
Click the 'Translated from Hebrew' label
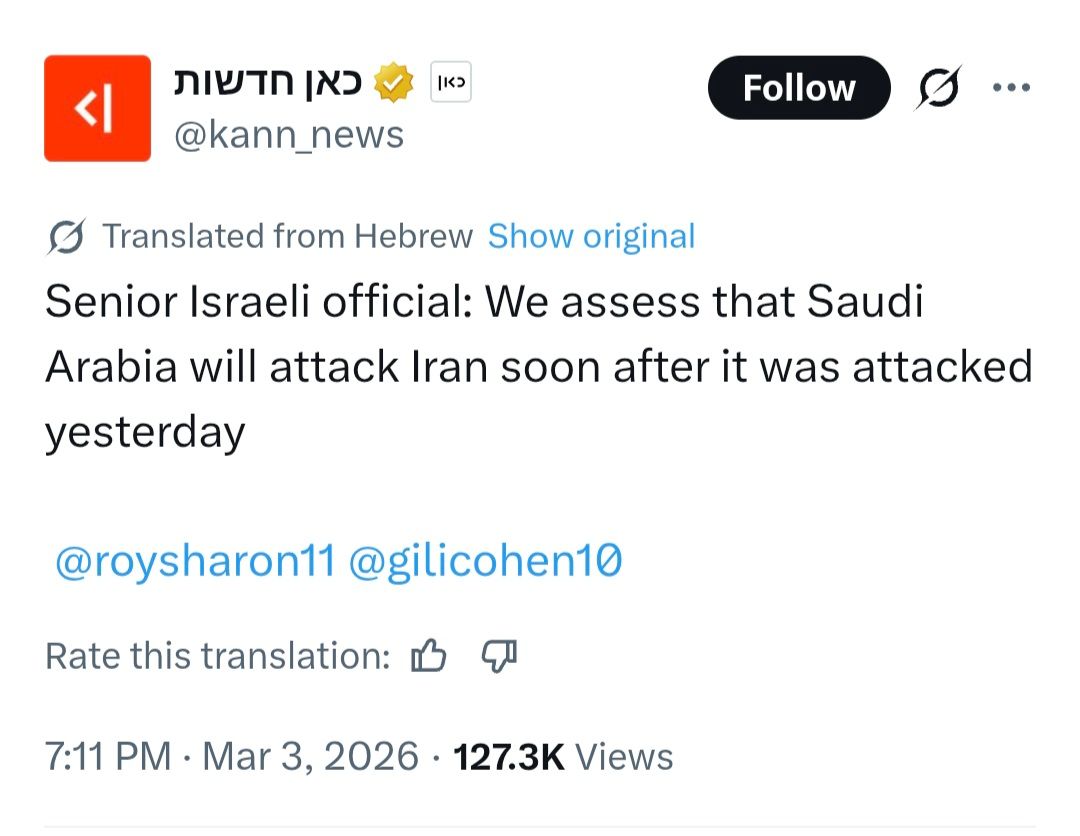[288, 237]
